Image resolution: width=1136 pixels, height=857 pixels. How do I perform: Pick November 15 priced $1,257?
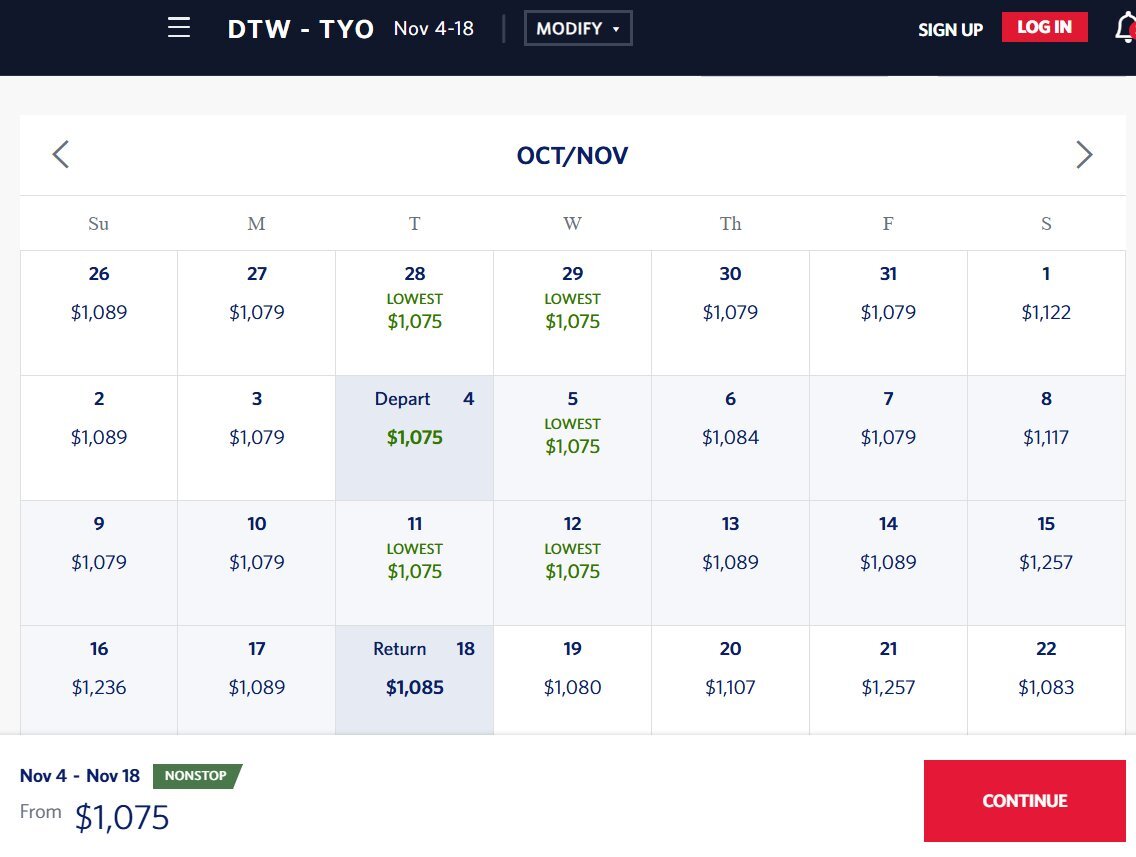click(1046, 562)
